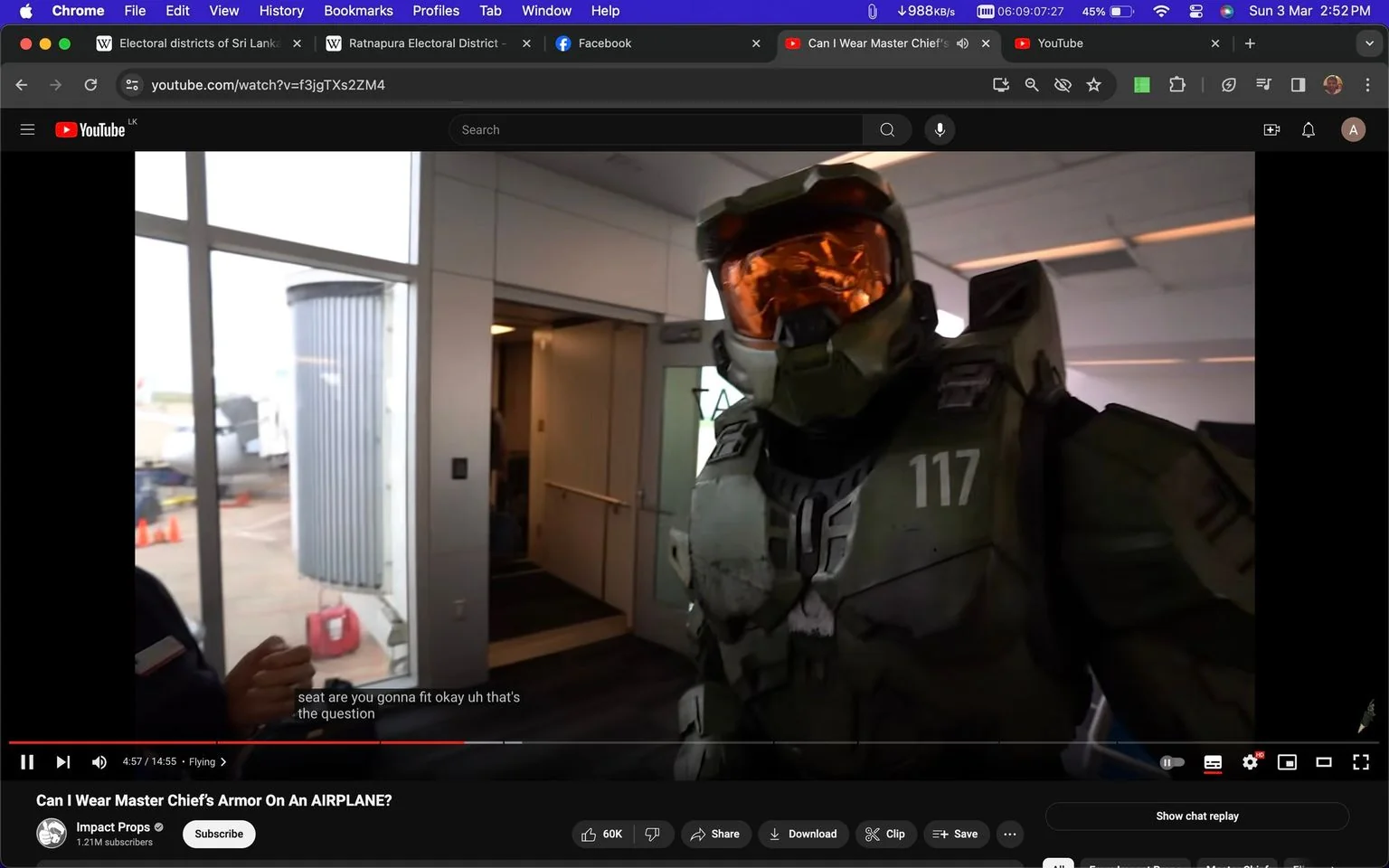
Task: Open more actions ellipsis menu
Action: (1010, 834)
